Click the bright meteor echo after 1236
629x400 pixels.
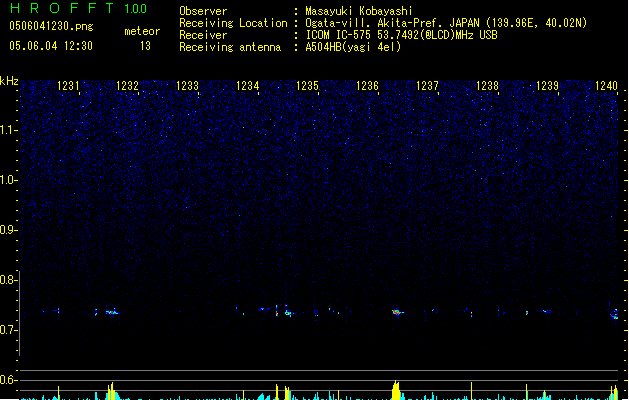coord(397,312)
